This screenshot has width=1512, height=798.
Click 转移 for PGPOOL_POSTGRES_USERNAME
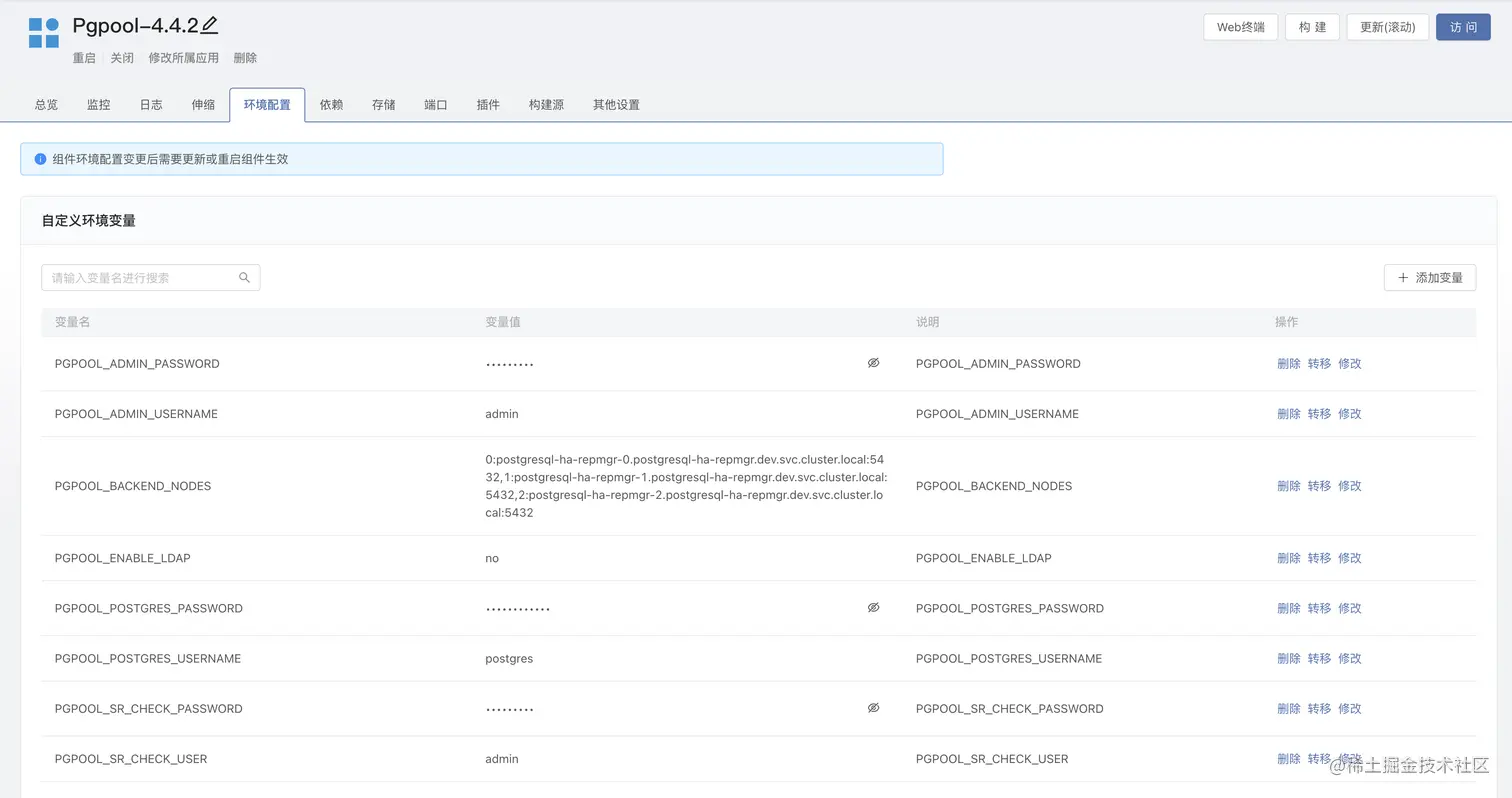click(x=1319, y=658)
